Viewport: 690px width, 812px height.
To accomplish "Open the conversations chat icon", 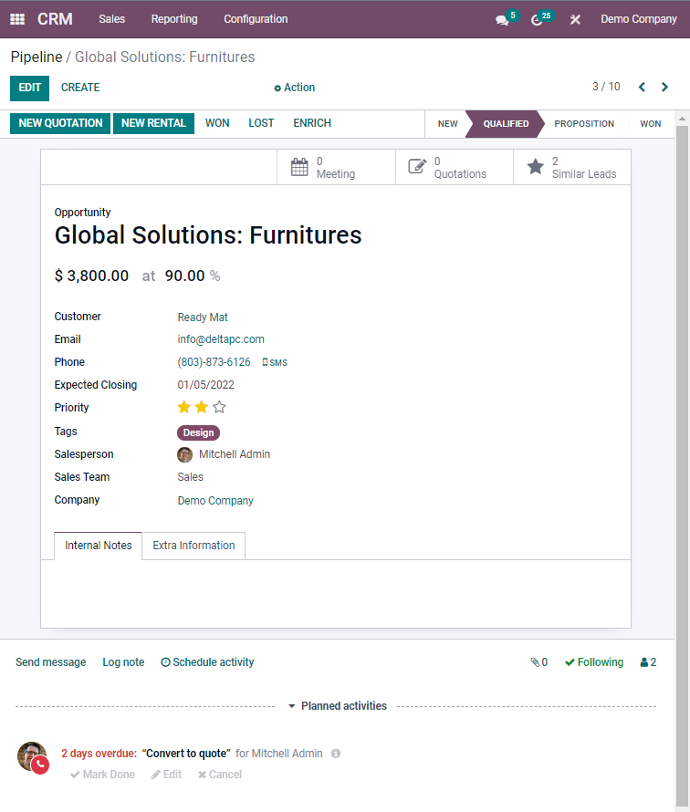I will tap(501, 20).
